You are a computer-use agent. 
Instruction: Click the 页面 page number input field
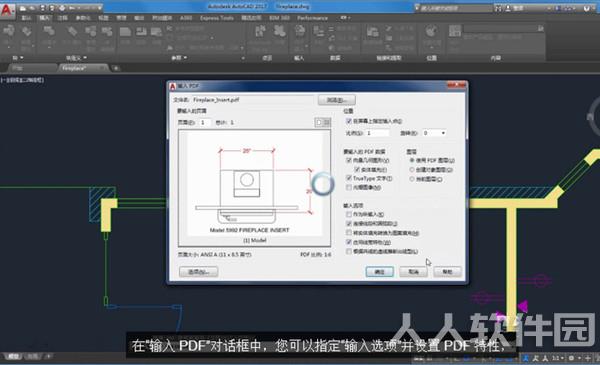pyautogui.click(x=204, y=122)
